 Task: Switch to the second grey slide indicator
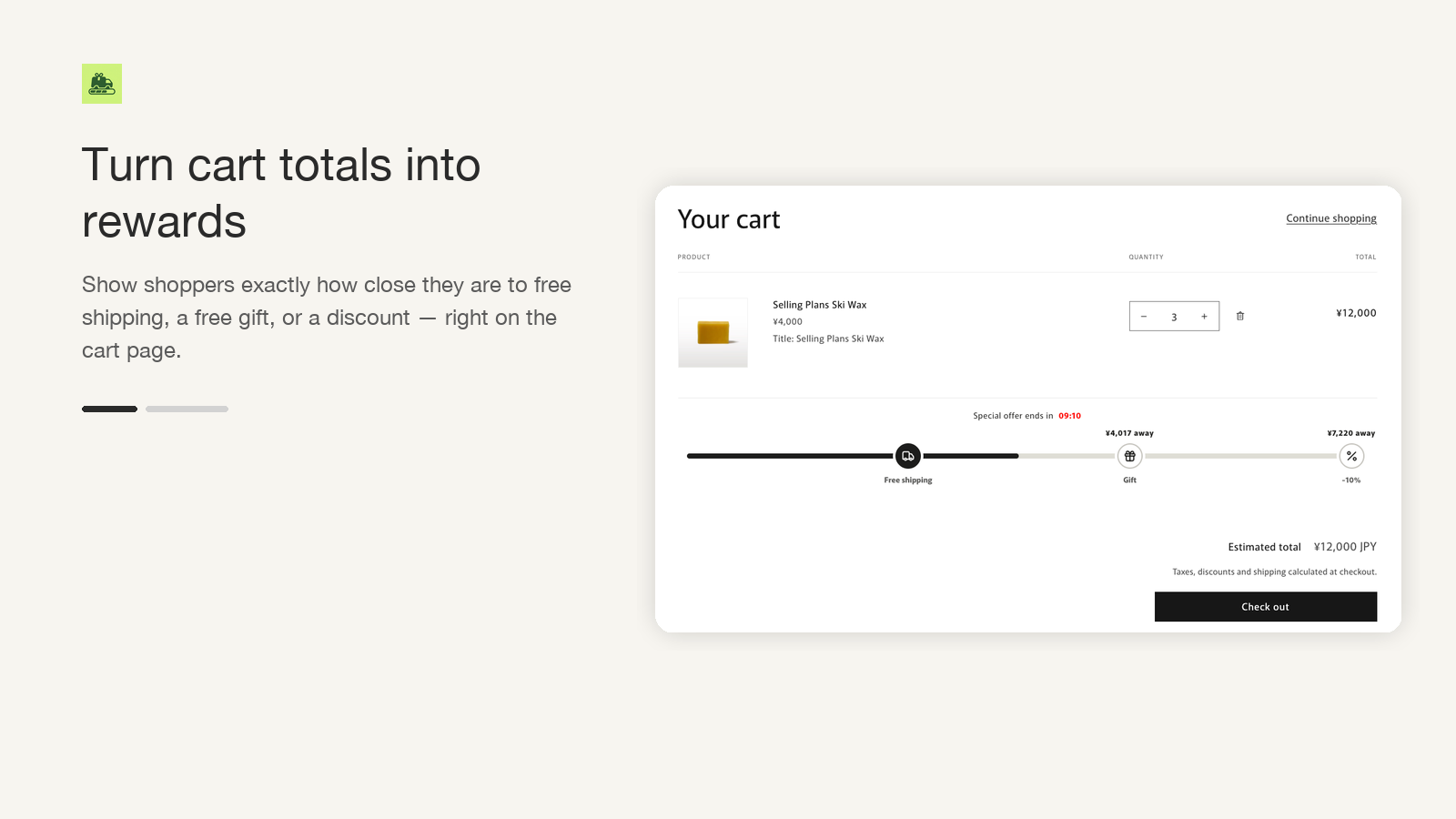(x=187, y=409)
